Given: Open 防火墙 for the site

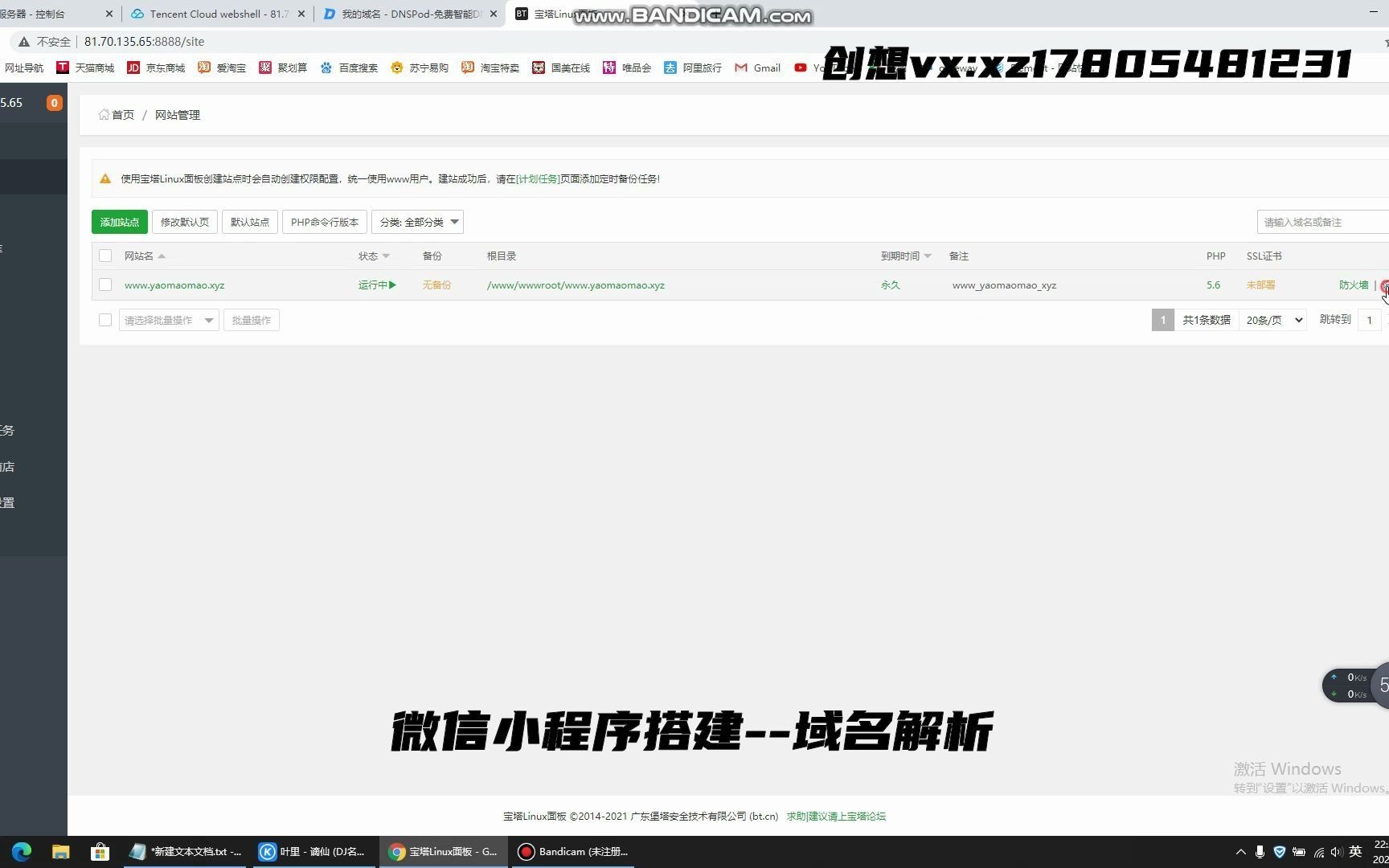Looking at the screenshot, I should coord(1354,285).
